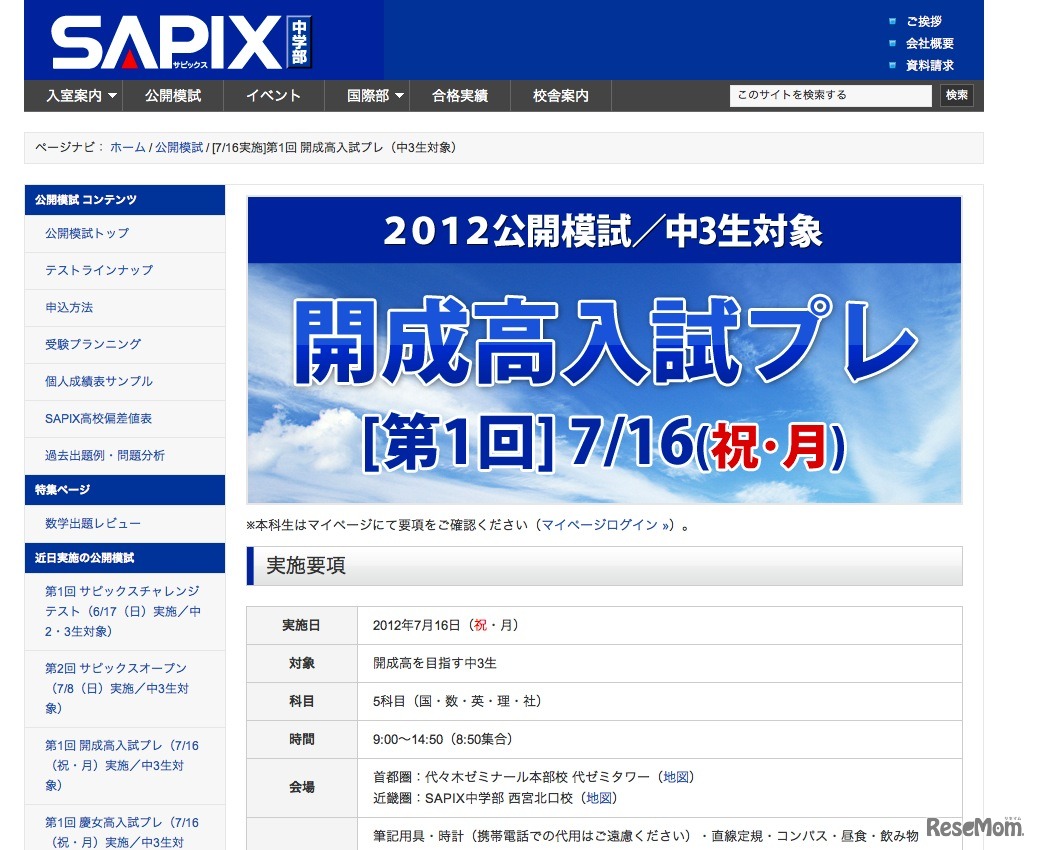
Task: Open 第1回 開成高入試プレ sidebar link
Action: point(122,765)
